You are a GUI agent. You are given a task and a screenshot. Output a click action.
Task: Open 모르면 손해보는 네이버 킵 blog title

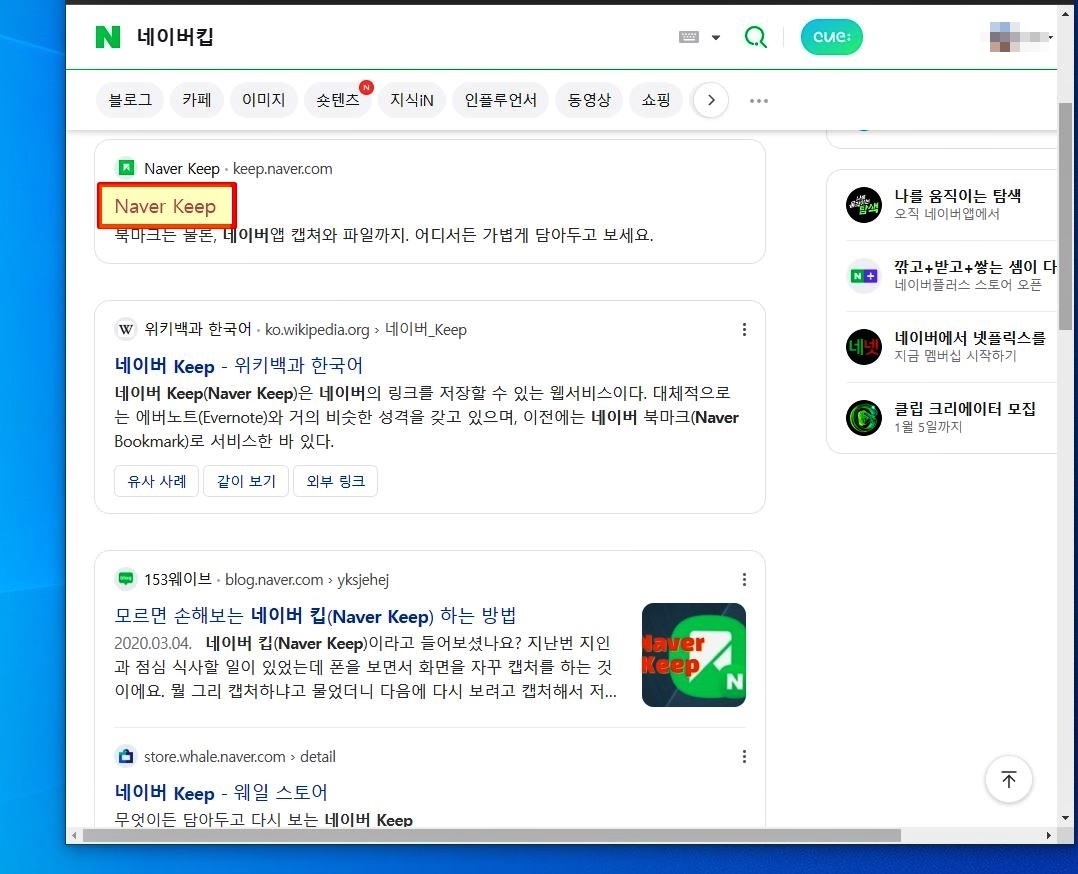point(316,615)
